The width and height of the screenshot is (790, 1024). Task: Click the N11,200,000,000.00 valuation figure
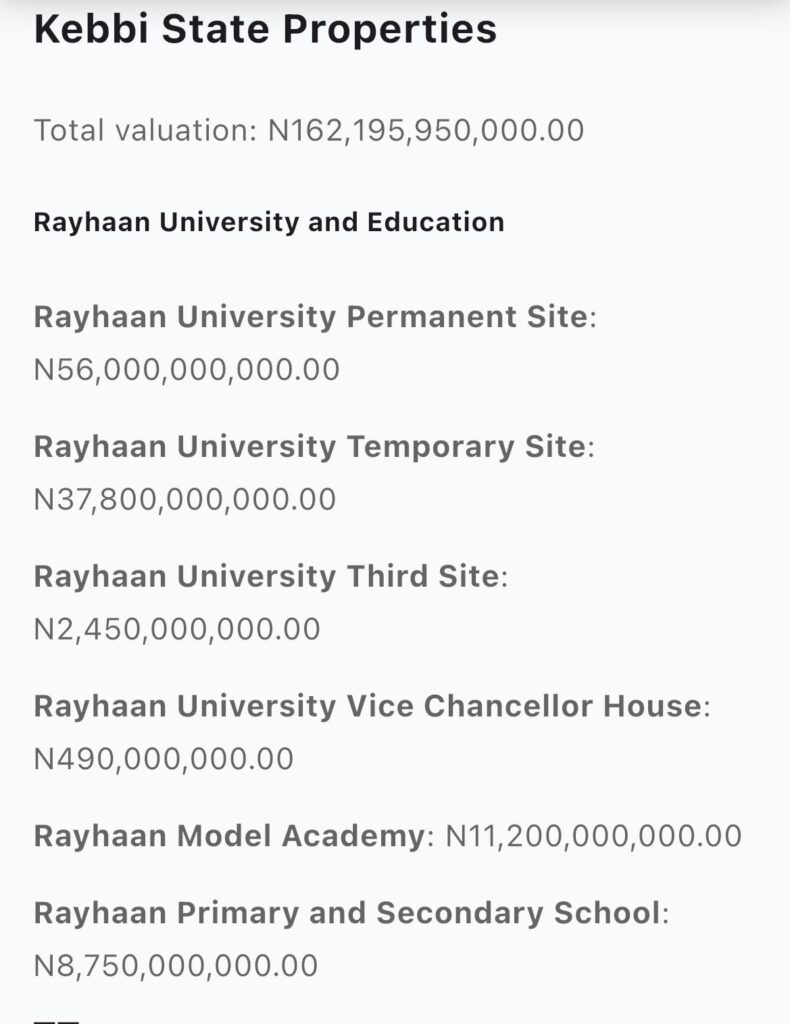coord(593,836)
